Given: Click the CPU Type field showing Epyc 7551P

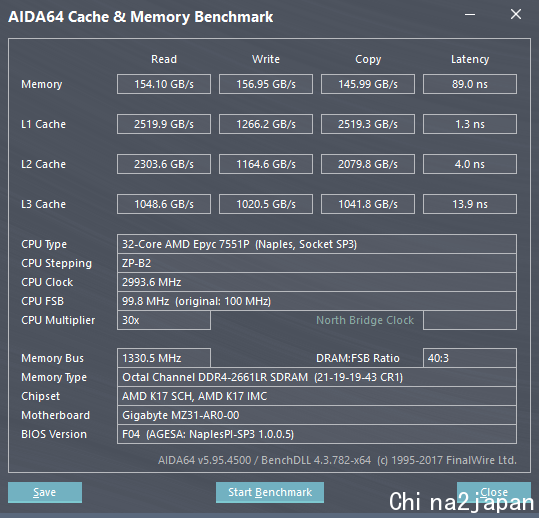Looking at the screenshot, I should coord(317,244).
